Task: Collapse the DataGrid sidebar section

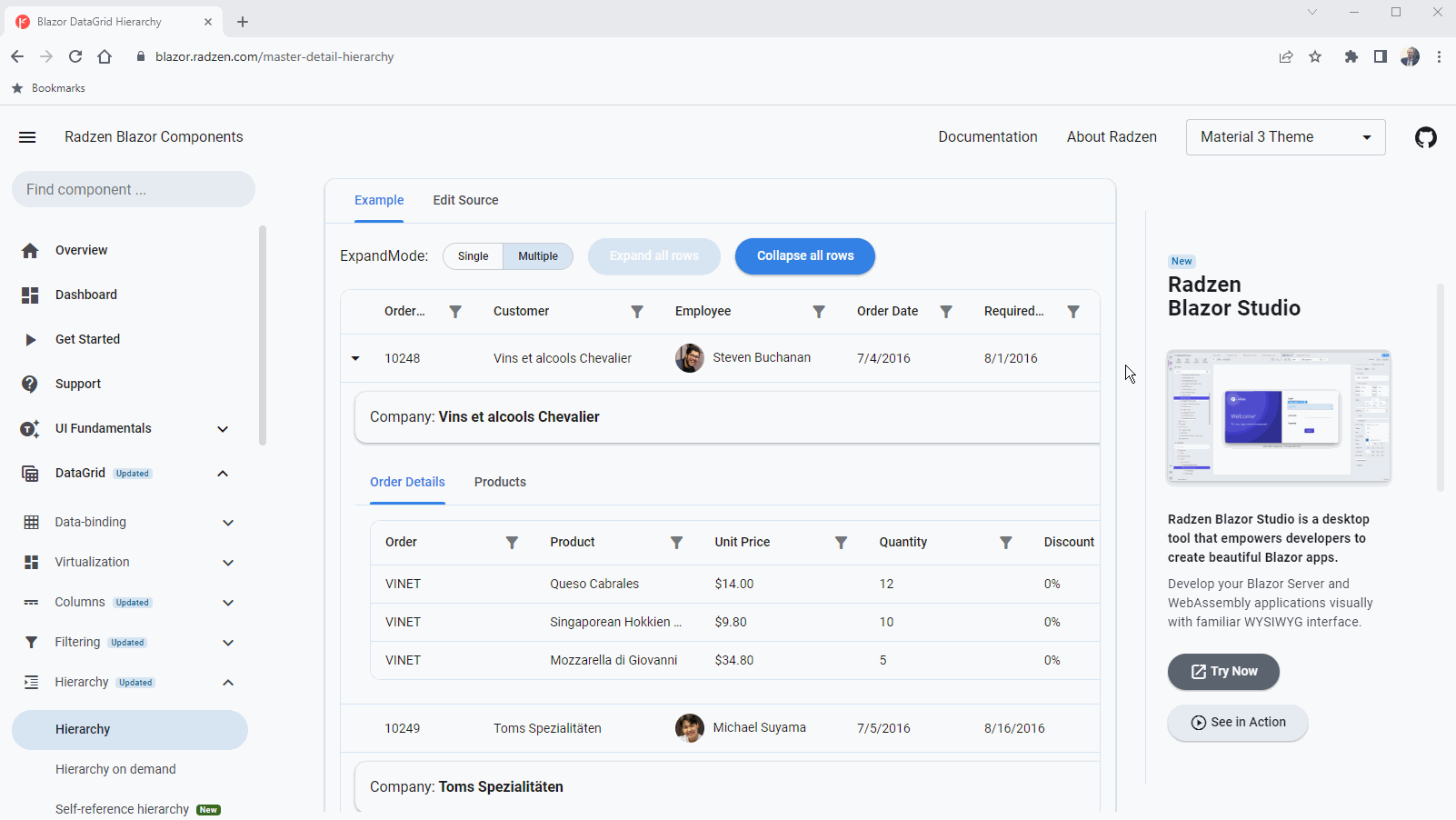Action: coord(223,474)
